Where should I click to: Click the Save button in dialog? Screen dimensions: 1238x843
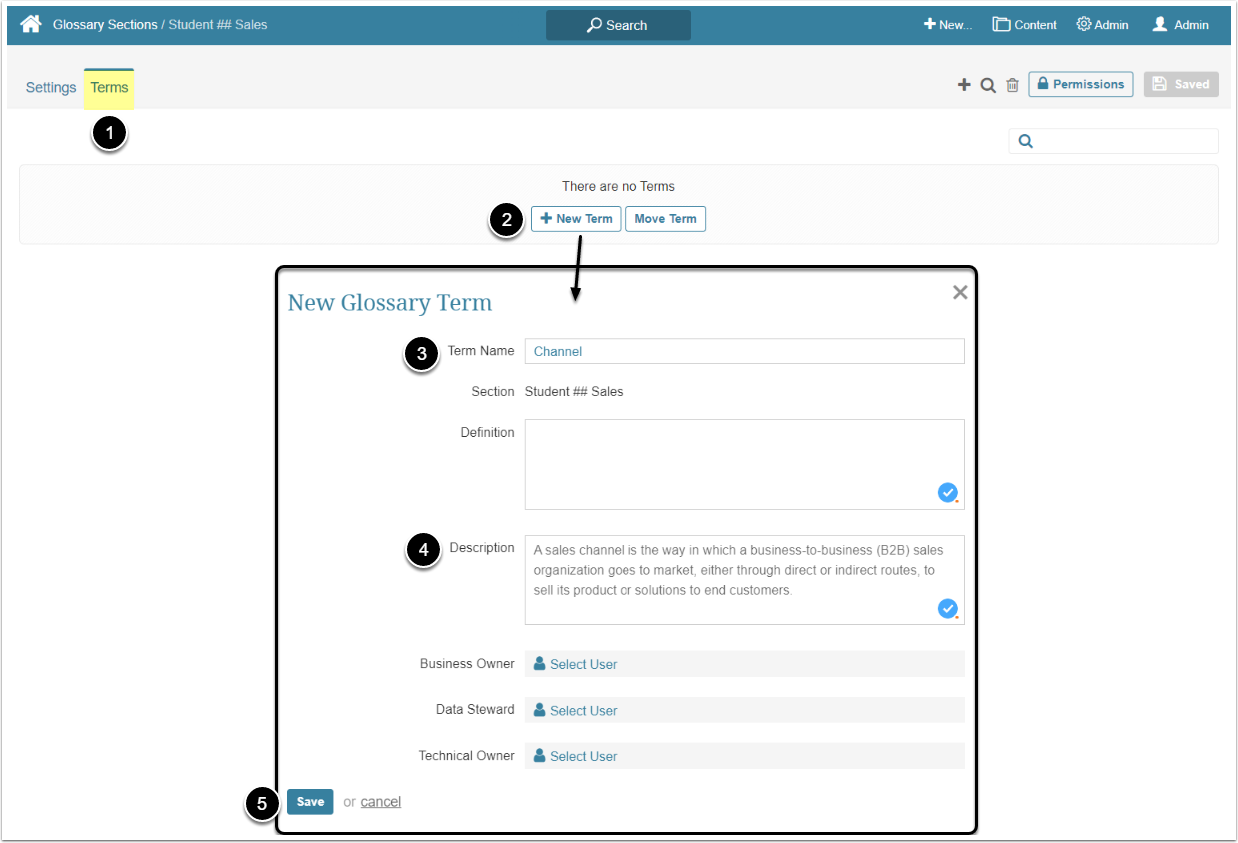pyautogui.click(x=310, y=802)
